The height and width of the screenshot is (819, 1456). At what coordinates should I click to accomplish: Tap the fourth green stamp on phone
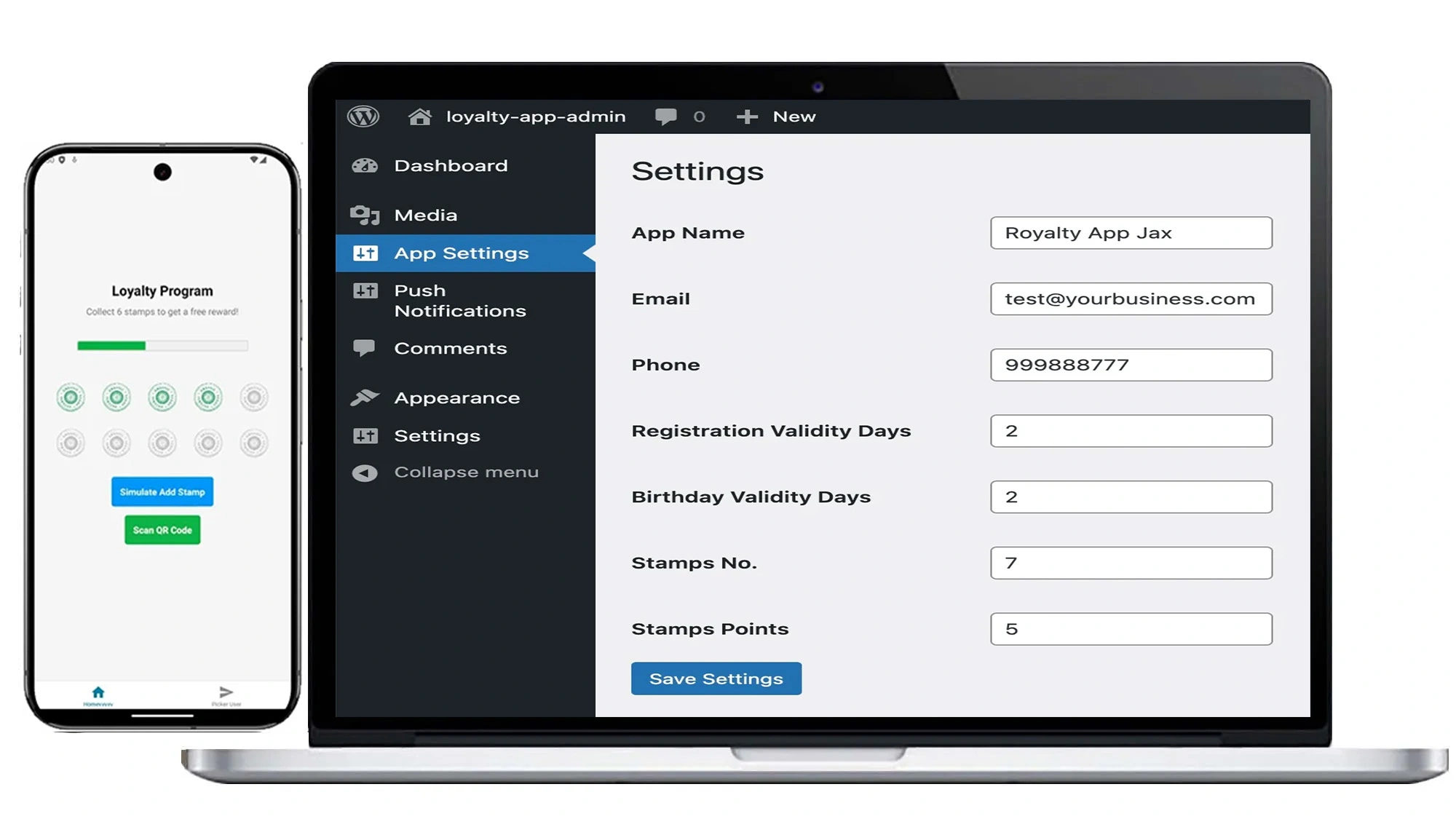tap(208, 397)
